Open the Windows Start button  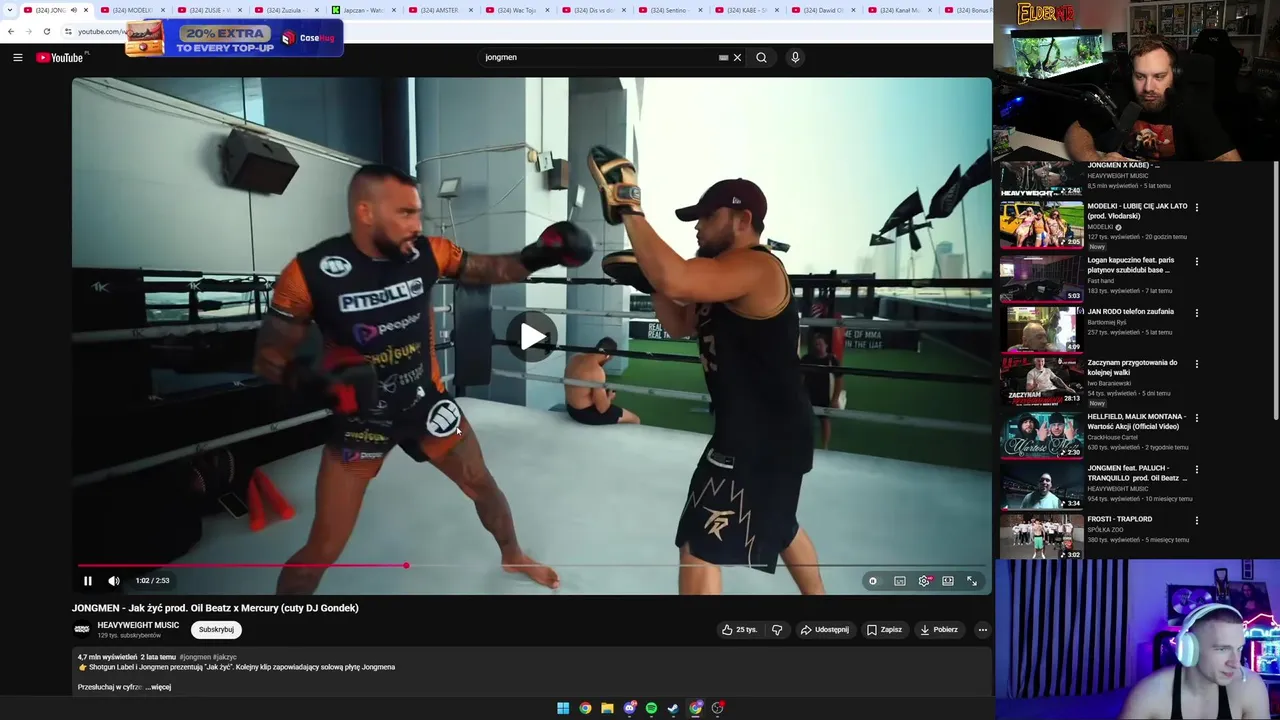point(563,708)
